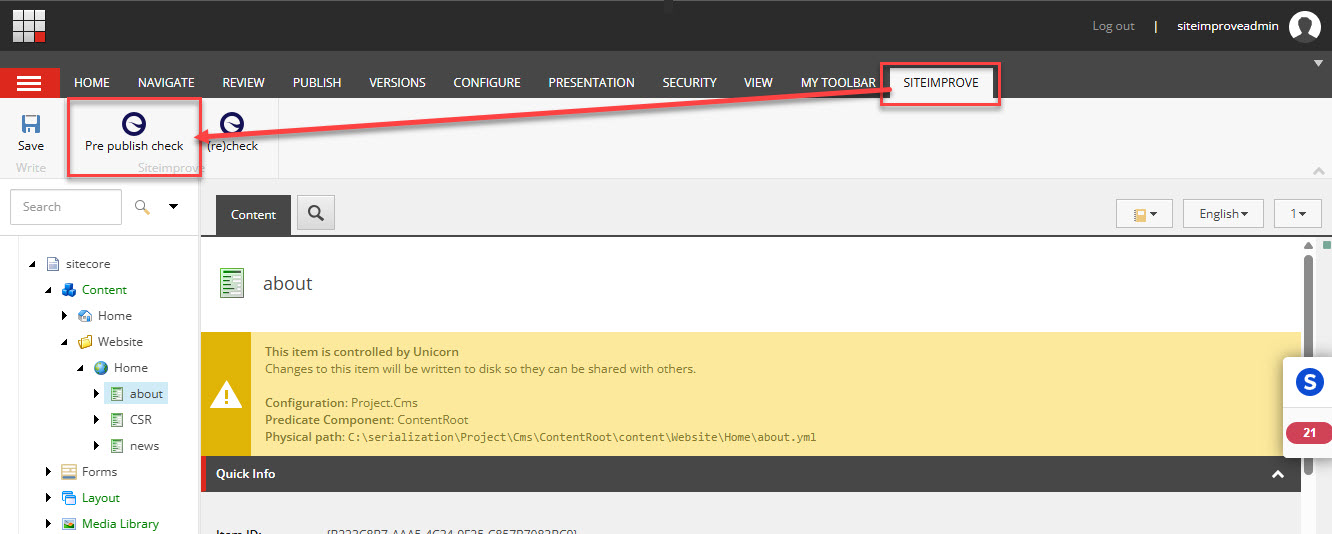Image resolution: width=1332 pixels, height=534 pixels.
Task: Collapse the sitecore root tree node
Action: point(32,264)
